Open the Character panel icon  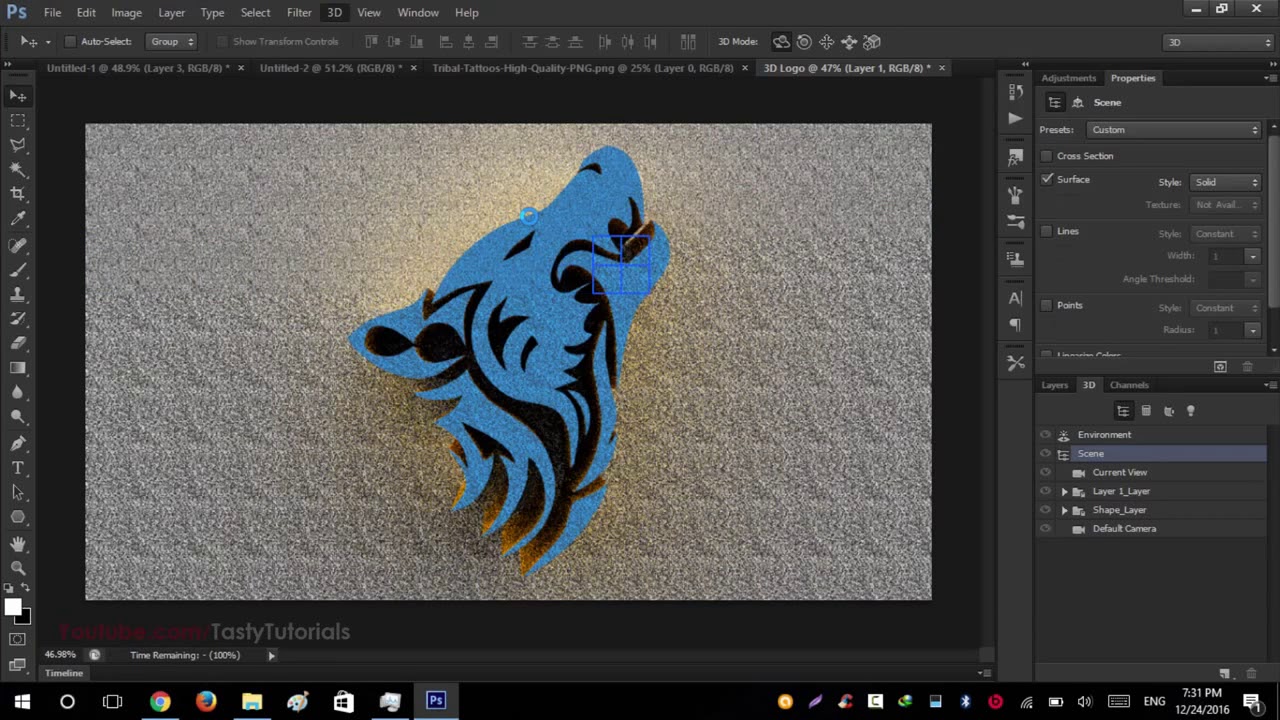[x=1016, y=298]
